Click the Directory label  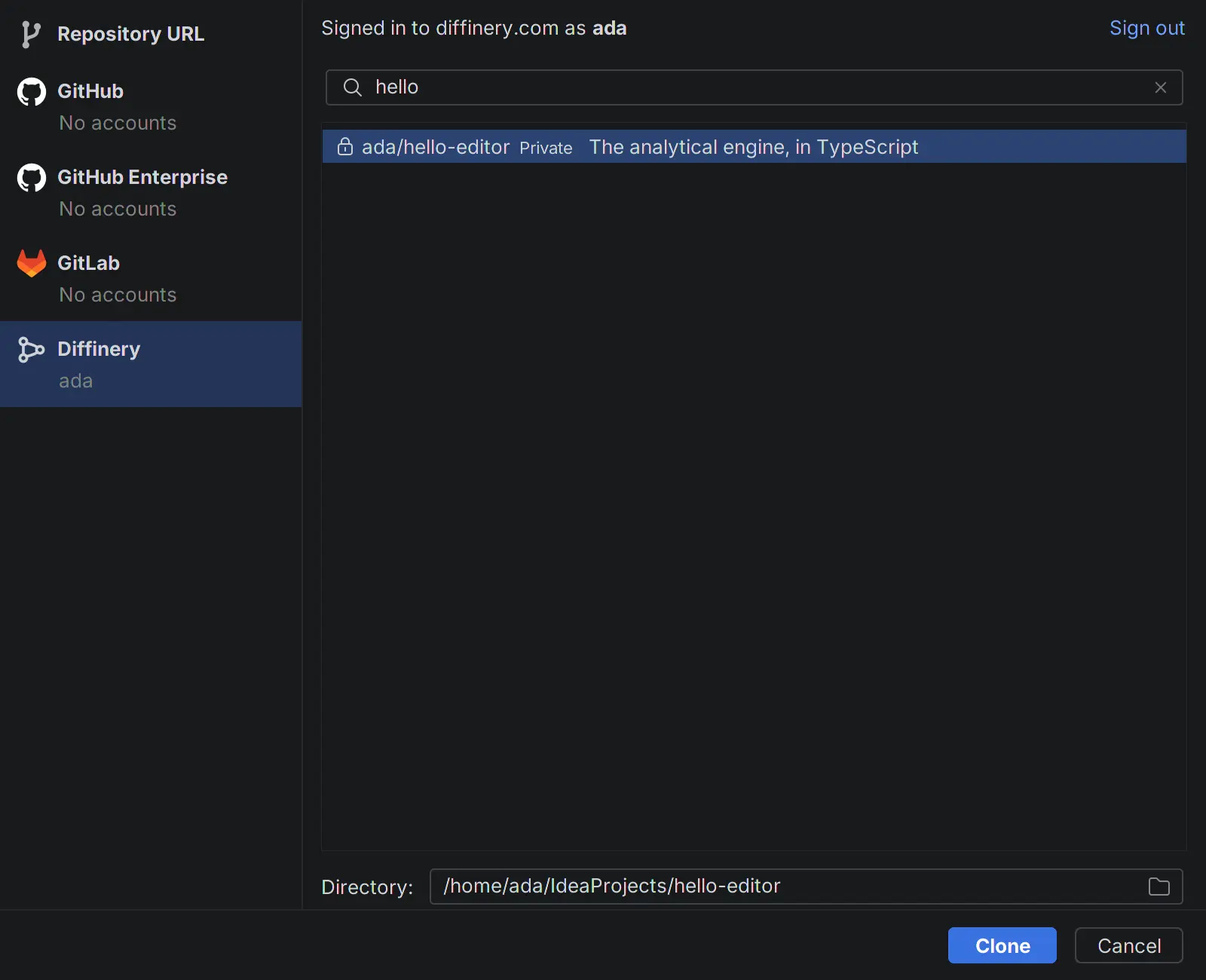(367, 887)
